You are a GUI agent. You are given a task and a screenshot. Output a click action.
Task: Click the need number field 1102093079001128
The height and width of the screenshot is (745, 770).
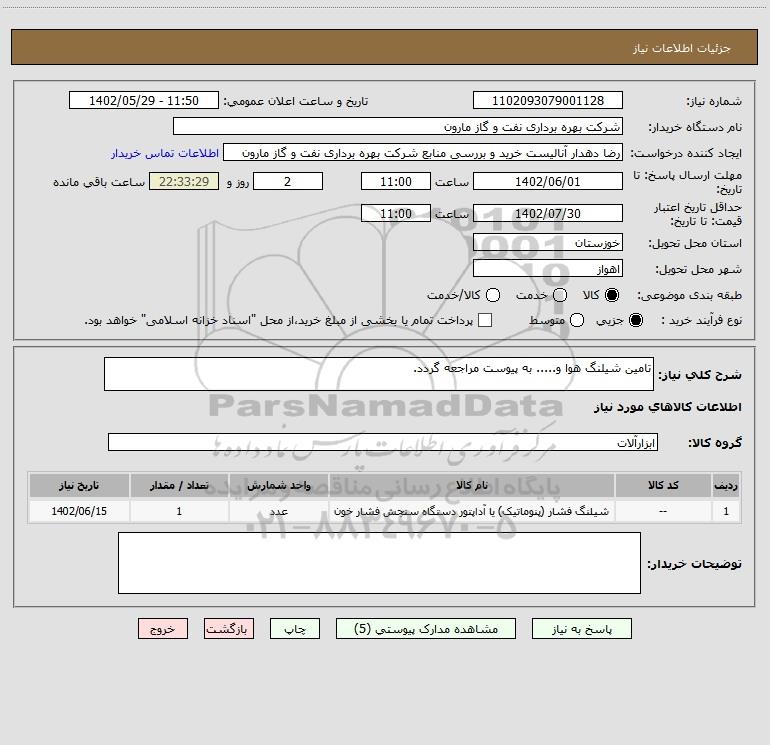[x=548, y=100]
